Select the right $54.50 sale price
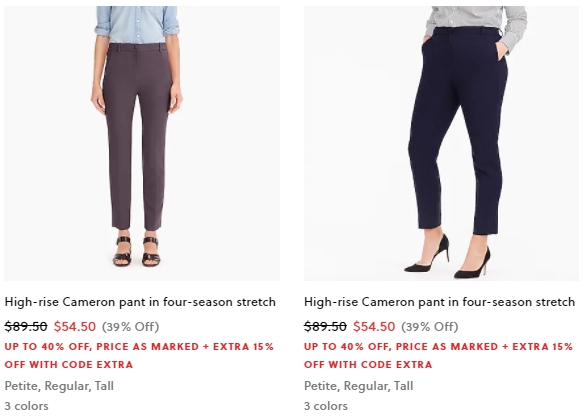 point(374,327)
